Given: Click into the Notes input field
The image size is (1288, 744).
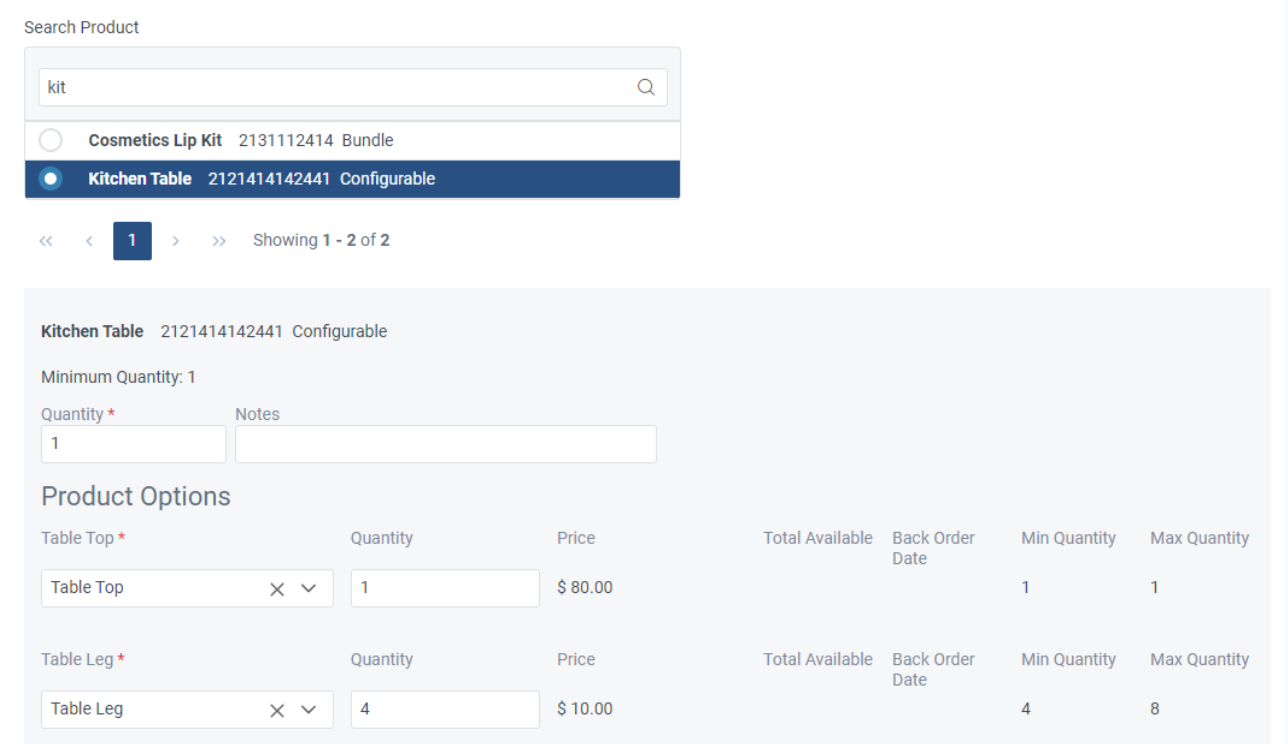Looking at the screenshot, I should (445, 444).
